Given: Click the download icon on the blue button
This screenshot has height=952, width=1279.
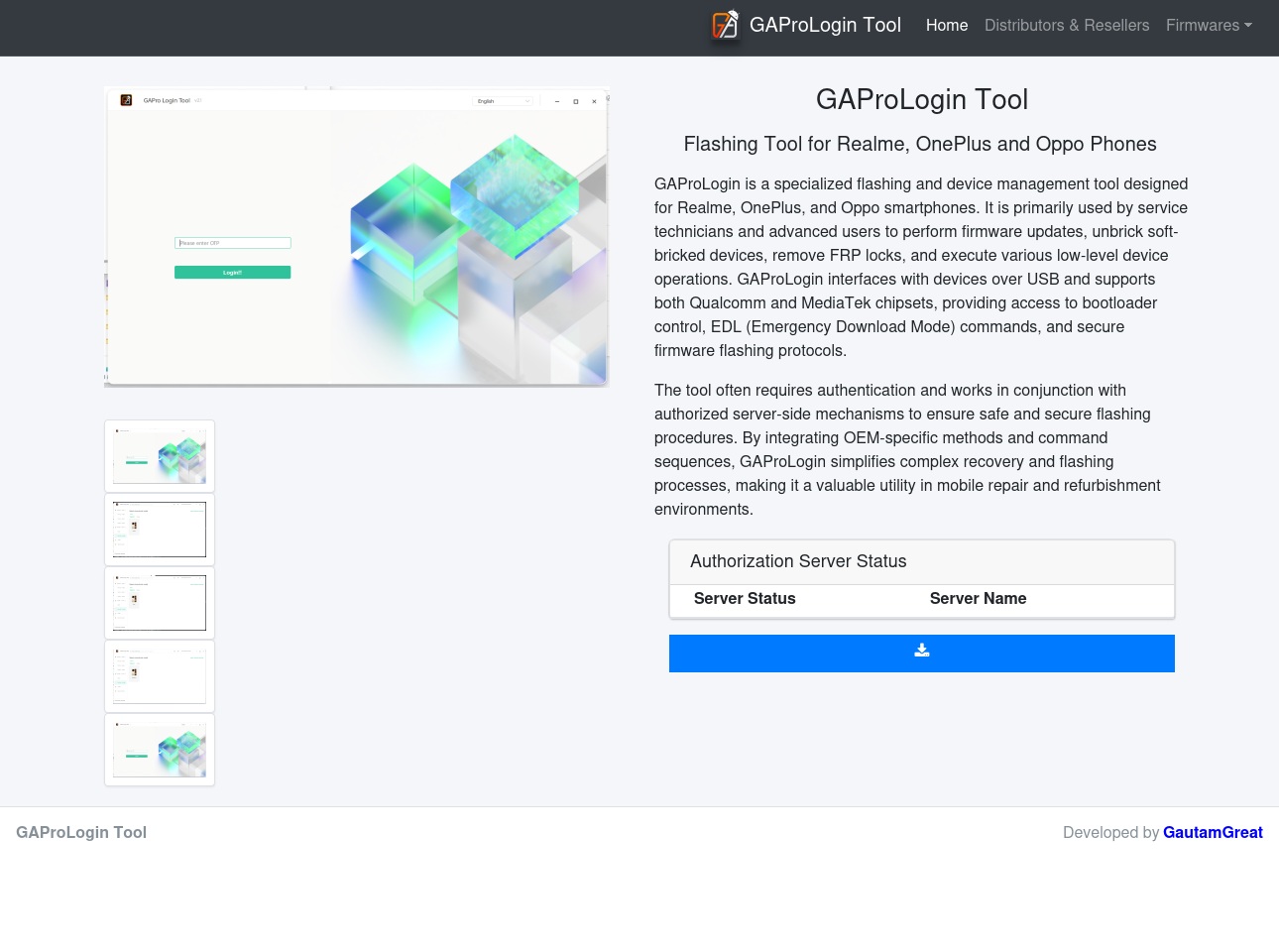Looking at the screenshot, I should 922,651.
